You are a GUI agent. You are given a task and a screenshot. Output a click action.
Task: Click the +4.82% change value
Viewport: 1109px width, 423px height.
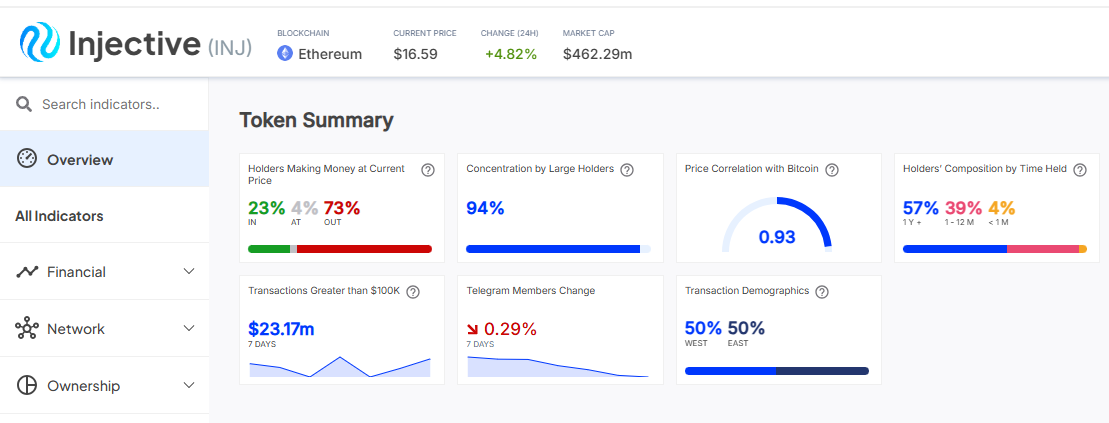[511, 54]
